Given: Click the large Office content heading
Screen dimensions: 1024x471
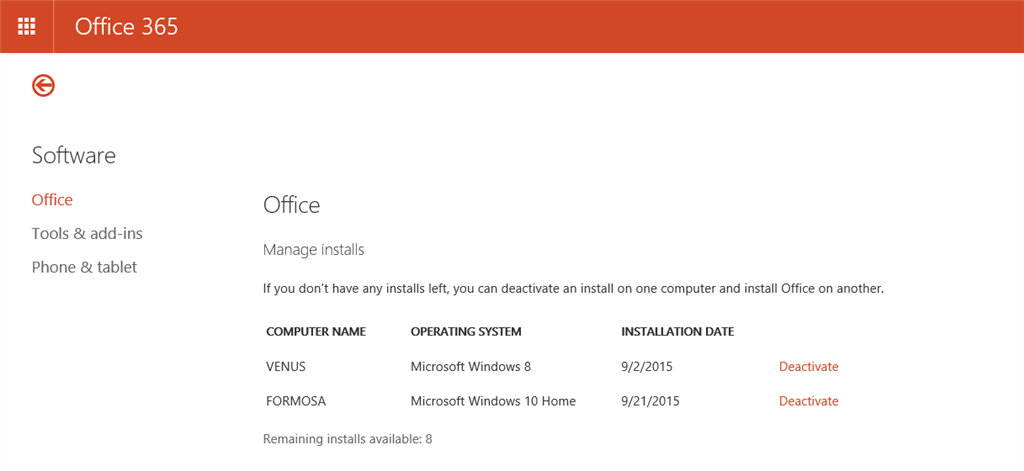Looking at the screenshot, I should 291,205.
